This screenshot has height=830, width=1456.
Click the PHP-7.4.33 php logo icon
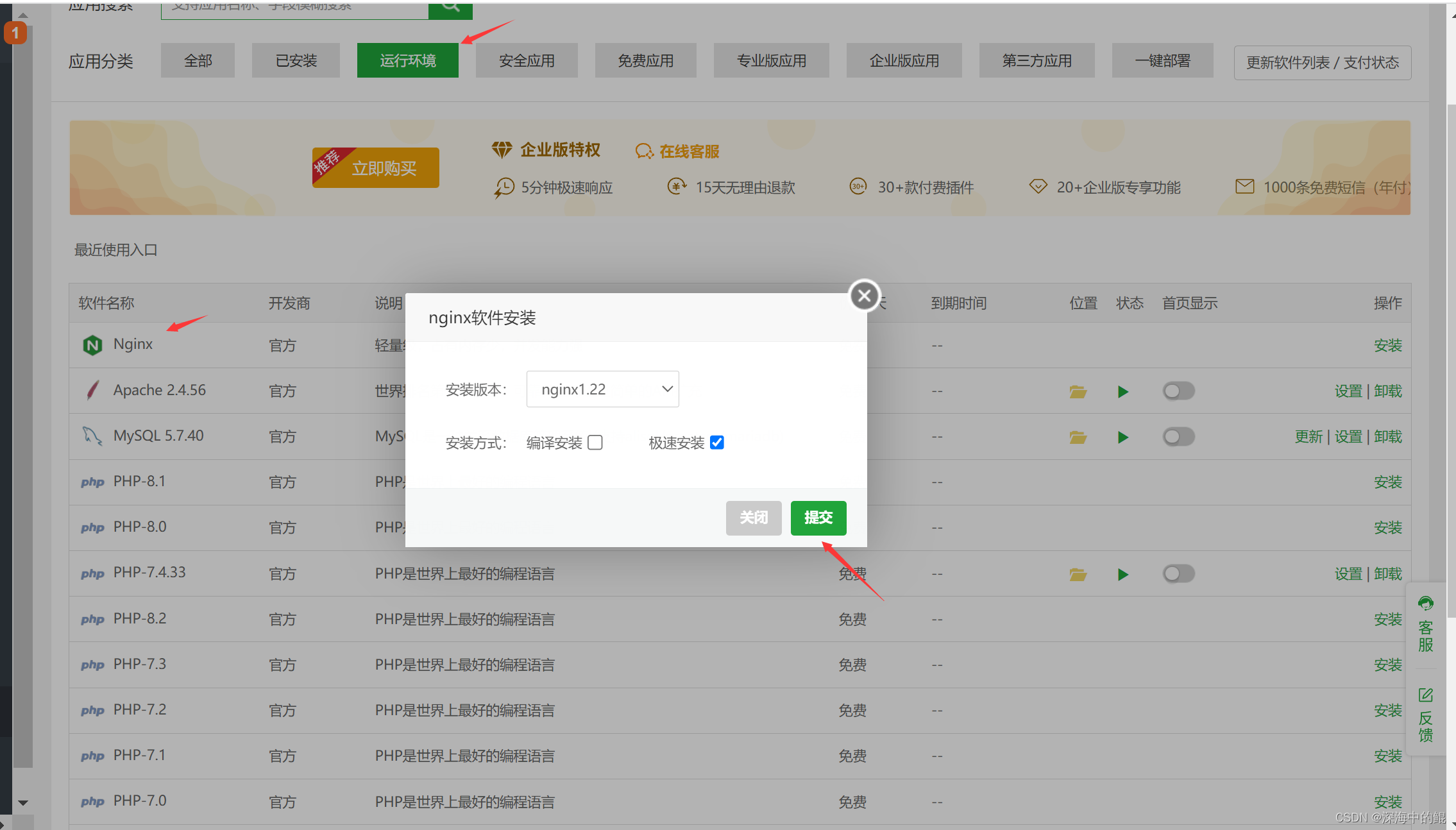tap(92, 574)
